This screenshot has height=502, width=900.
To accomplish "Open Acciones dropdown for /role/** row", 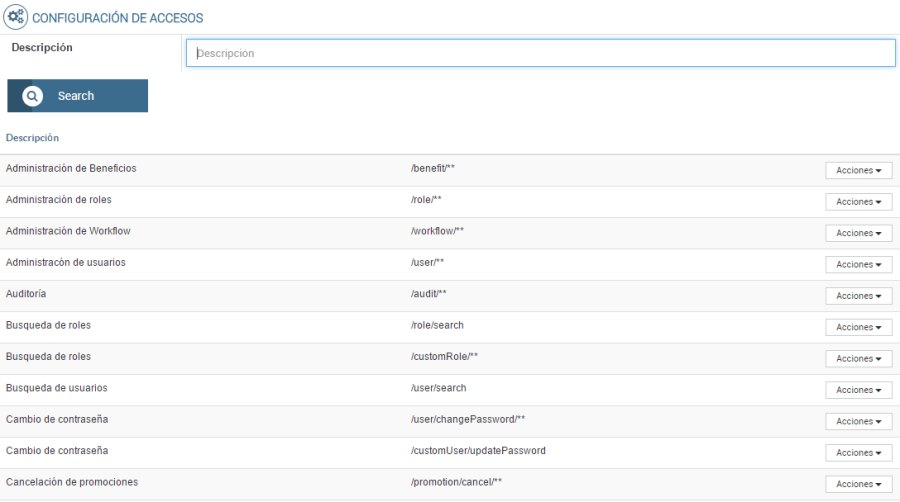I will tap(858, 202).
